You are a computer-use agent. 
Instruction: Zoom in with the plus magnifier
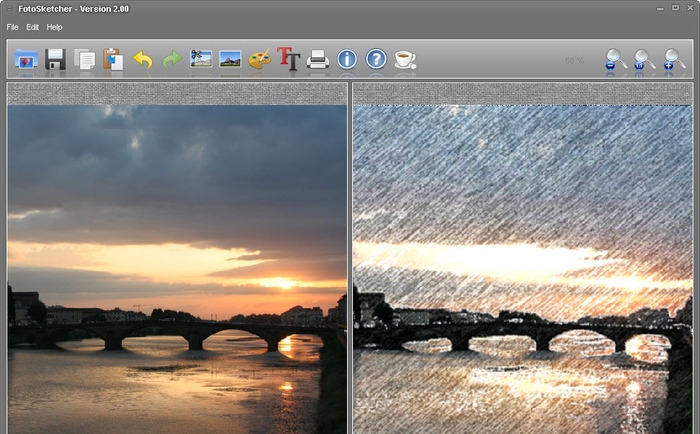coord(674,59)
